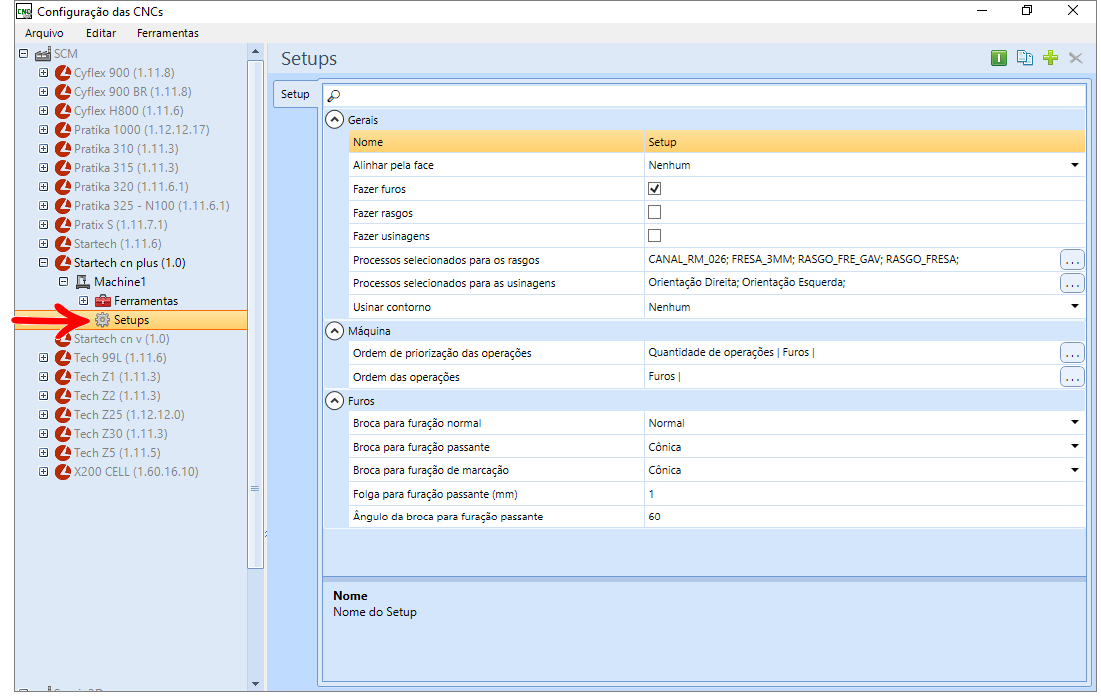Click tree scrollbar up arrow
The height and width of the screenshot is (696, 1101).
(x=256, y=51)
